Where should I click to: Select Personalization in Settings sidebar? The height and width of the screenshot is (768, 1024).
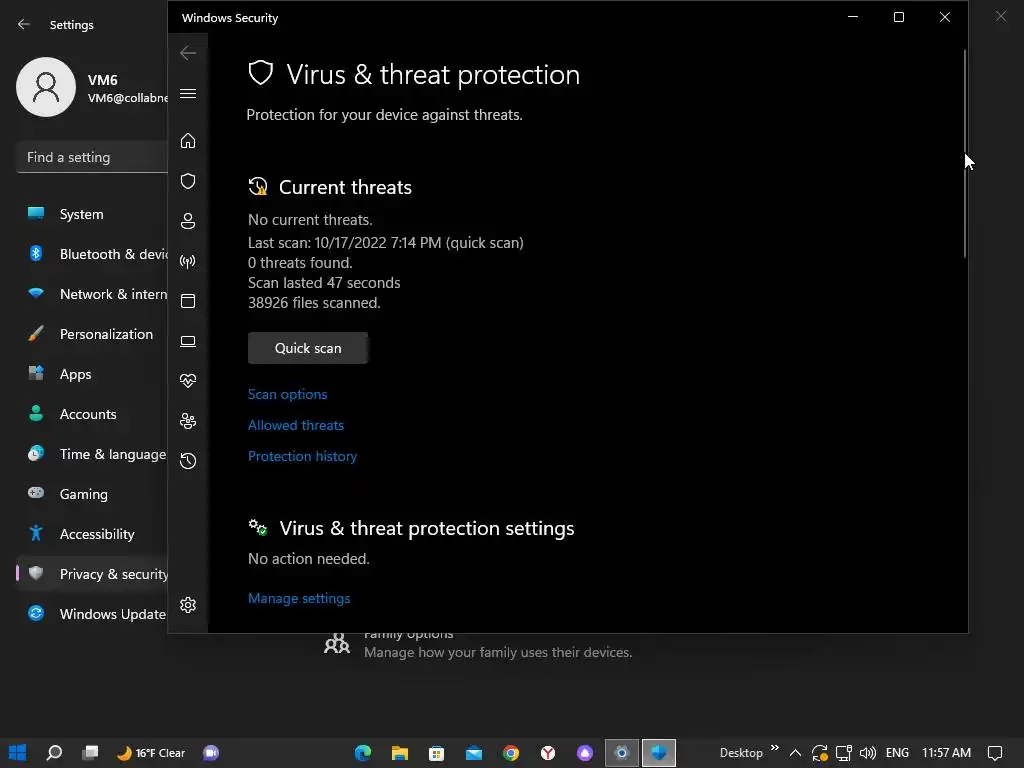click(91, 334)
